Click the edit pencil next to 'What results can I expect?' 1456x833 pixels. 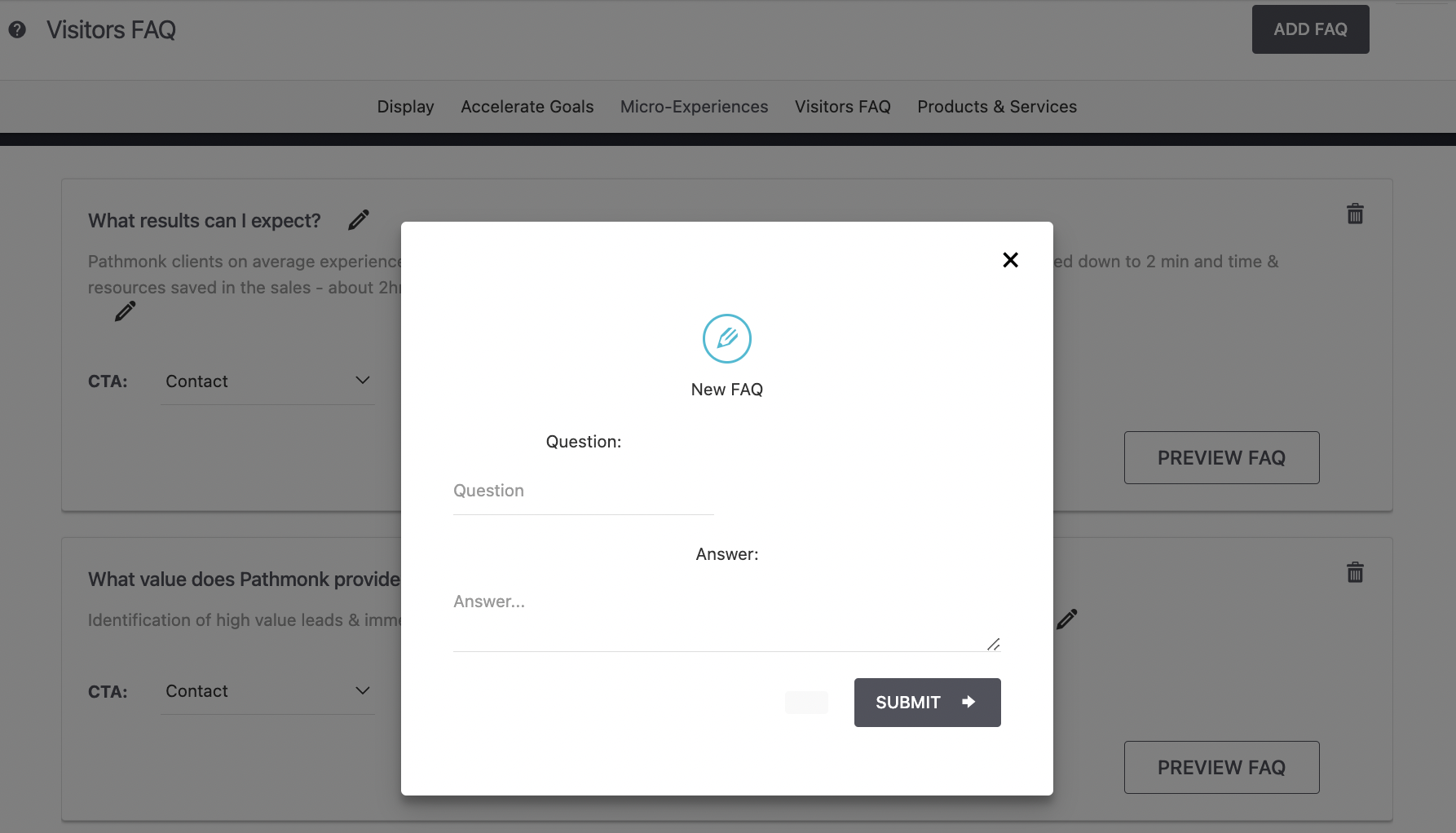[x=358, y=219]
